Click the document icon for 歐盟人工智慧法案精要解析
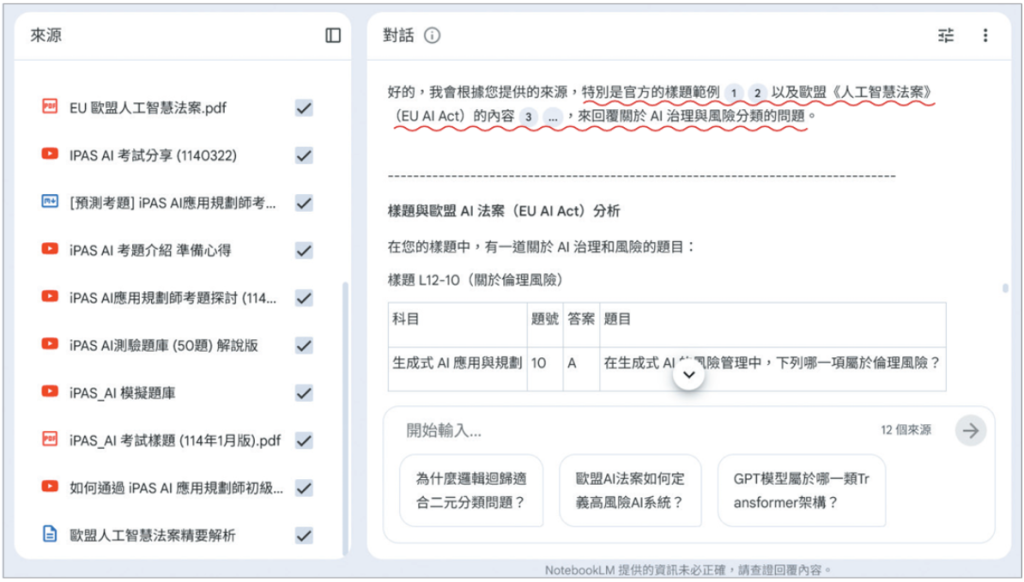 pyautogui.click(x=50, y=535)
